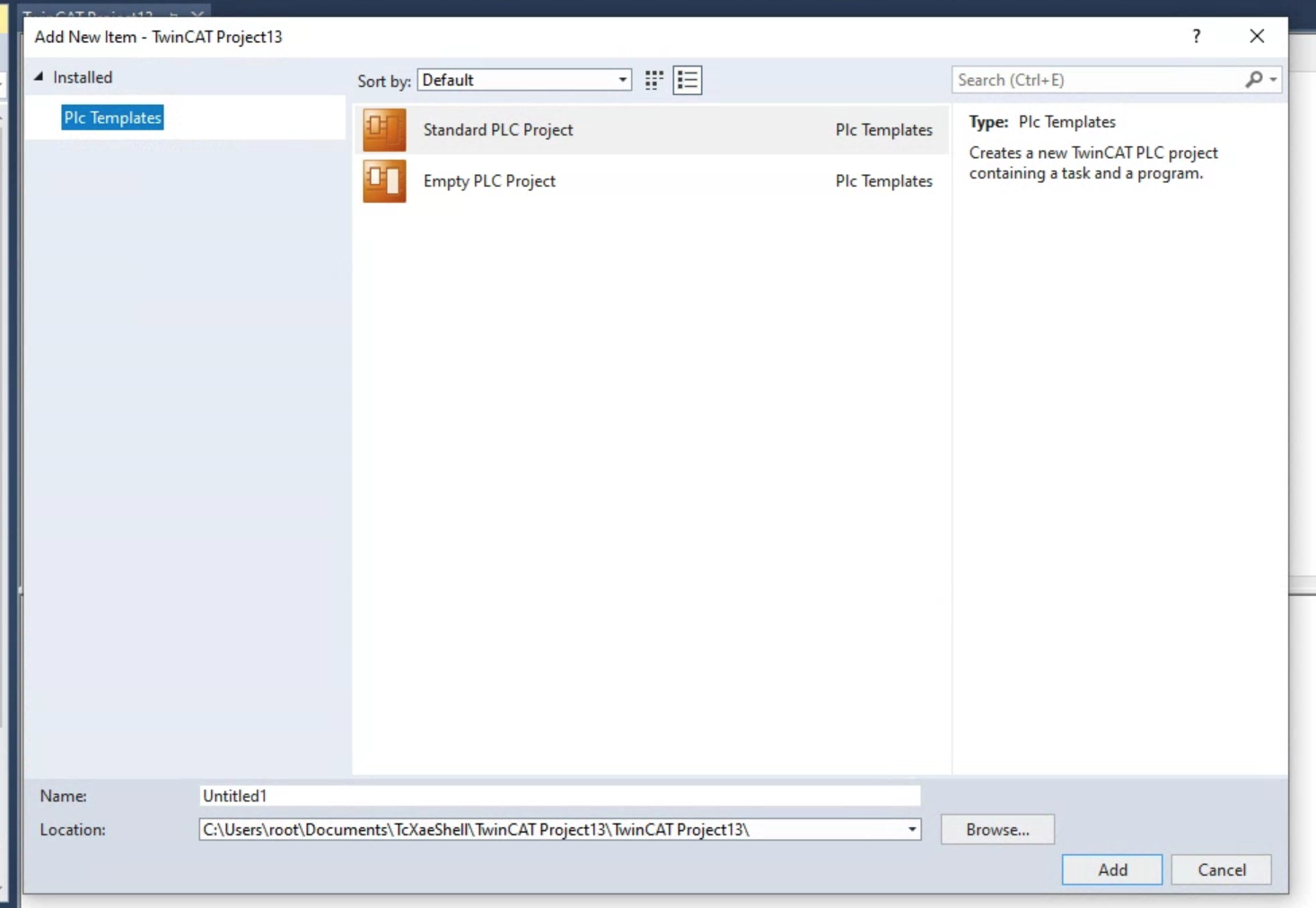Click into the Name input field
The image size is (1316, 908).
(560, 796)
